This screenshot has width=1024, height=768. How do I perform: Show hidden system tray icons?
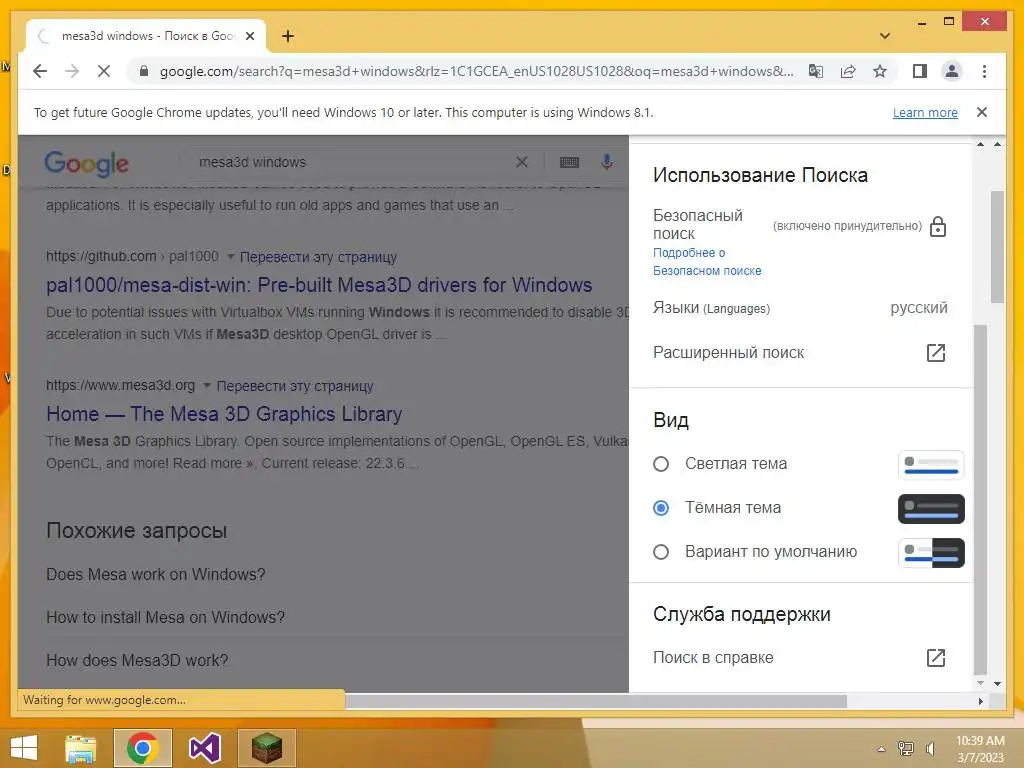click(881, 749)
